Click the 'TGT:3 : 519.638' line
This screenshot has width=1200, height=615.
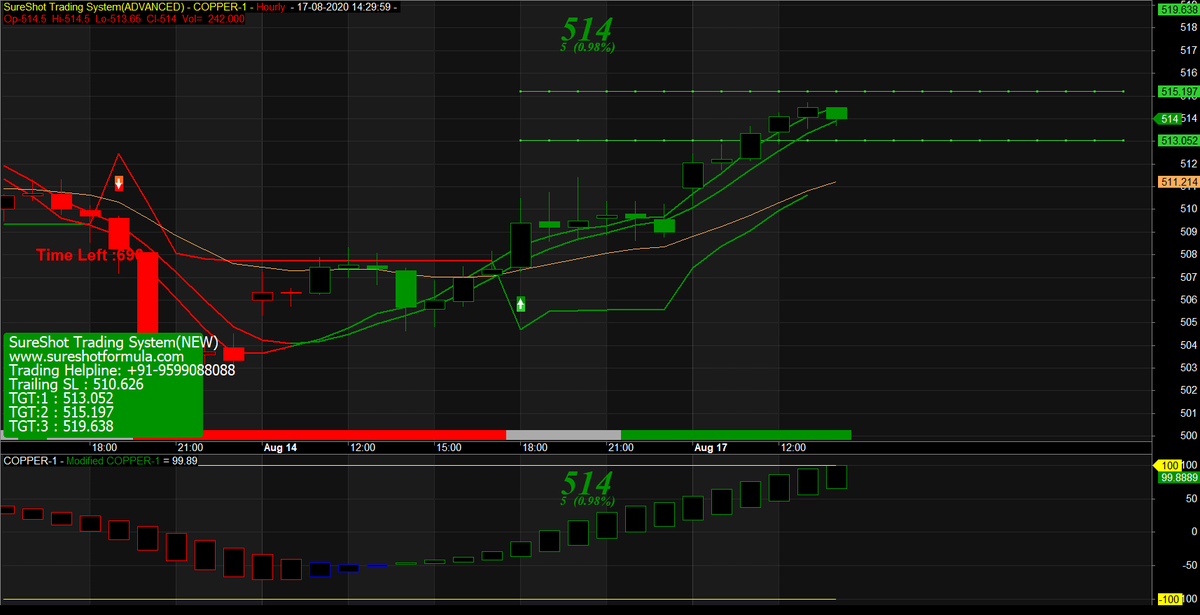point(61,426)
